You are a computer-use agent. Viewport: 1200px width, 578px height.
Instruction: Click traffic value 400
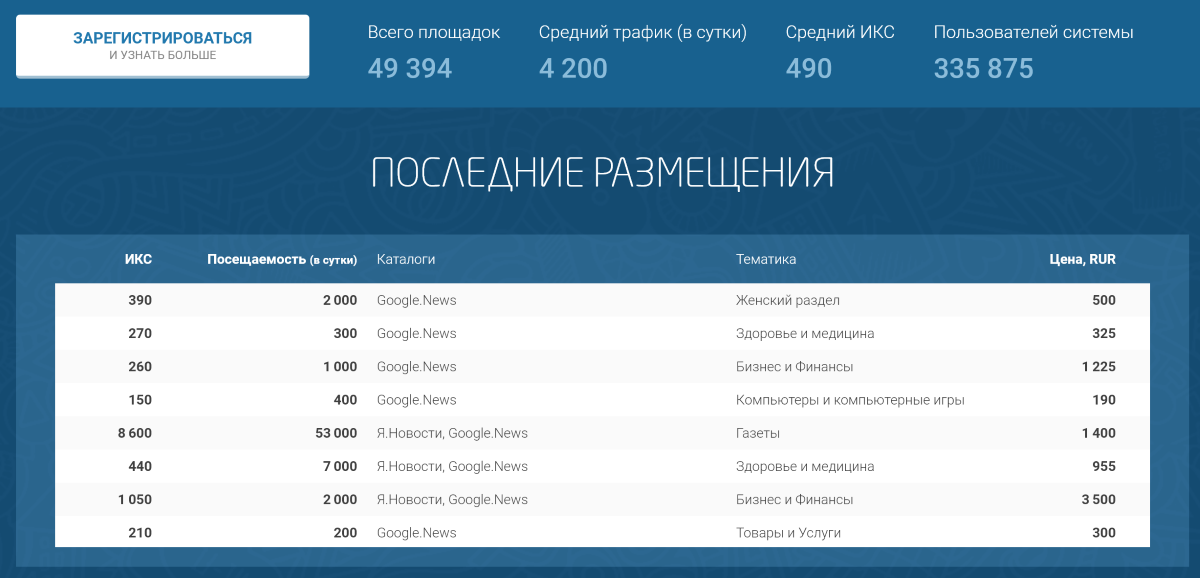coord(345,400)
